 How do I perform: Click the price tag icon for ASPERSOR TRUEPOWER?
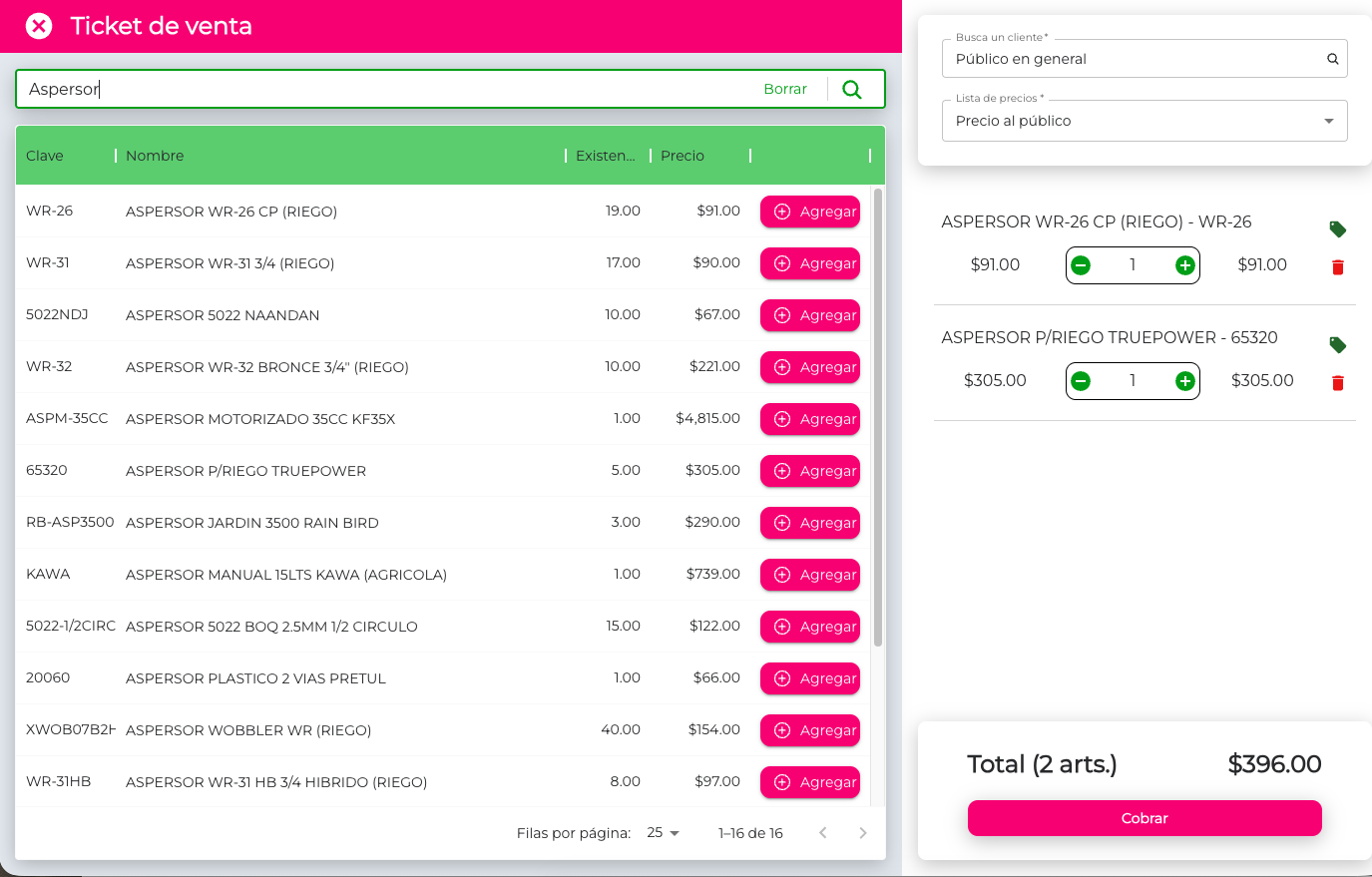(1338, 345)
